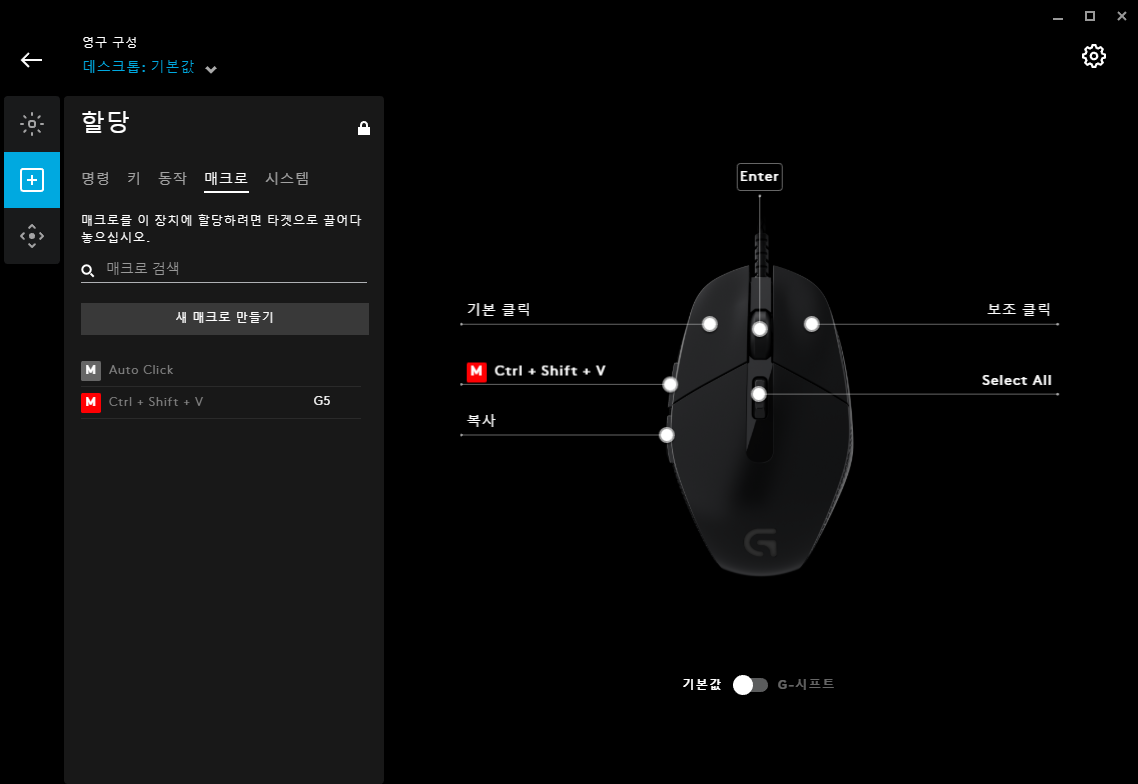This screenshot has width=1138, height=784.
Task: Click the G5 assignment label
Action: click(x=322, y=401)
